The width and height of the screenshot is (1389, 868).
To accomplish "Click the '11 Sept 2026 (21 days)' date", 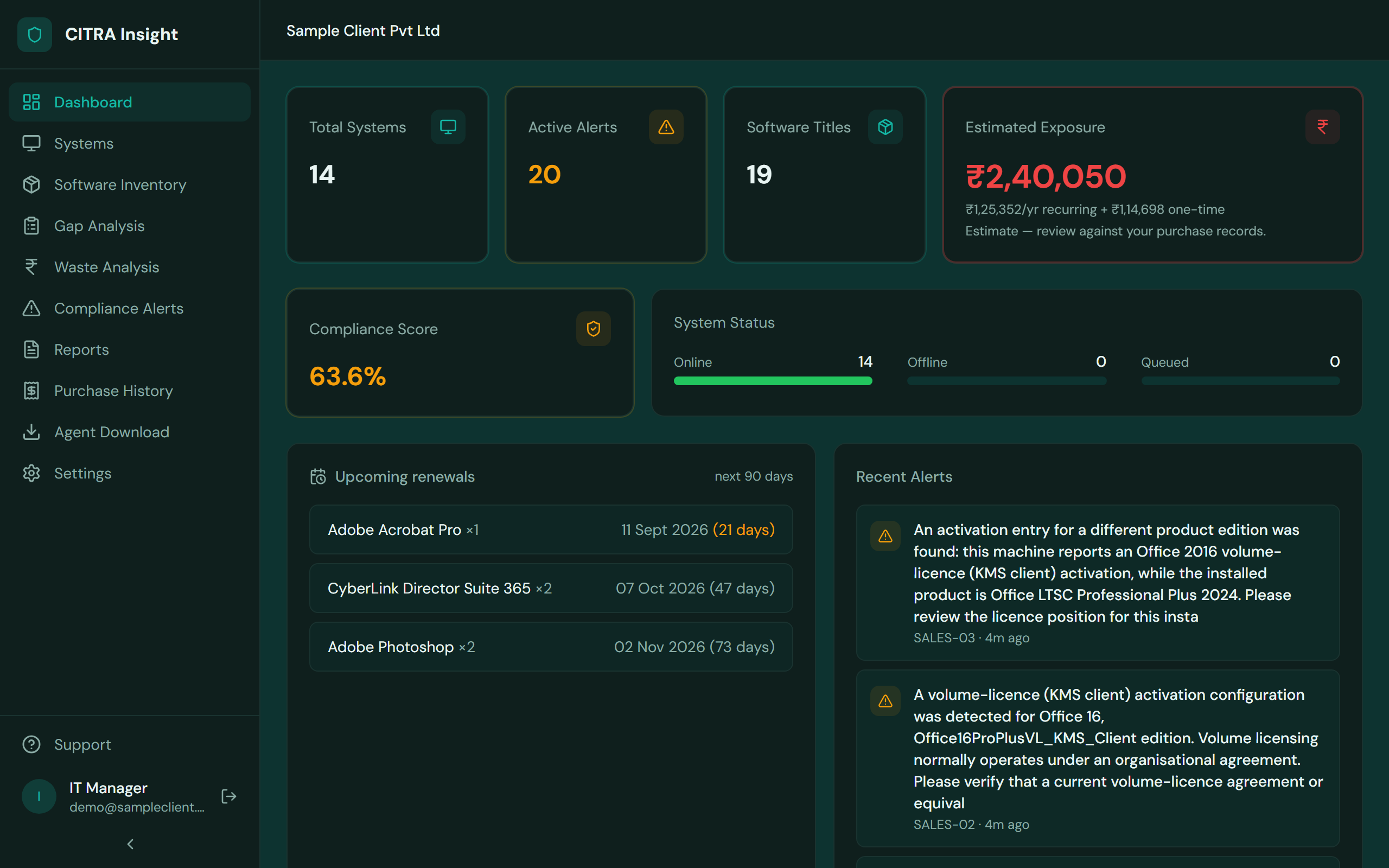I will (x=698, y=529).
